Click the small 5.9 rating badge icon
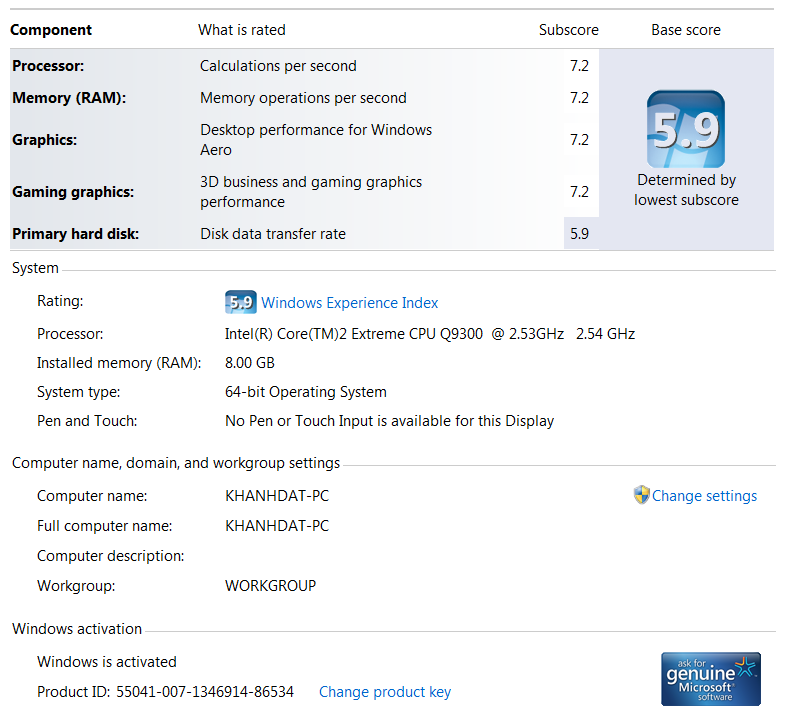Screen dimensions: 787x716 [x=241, y=302]
